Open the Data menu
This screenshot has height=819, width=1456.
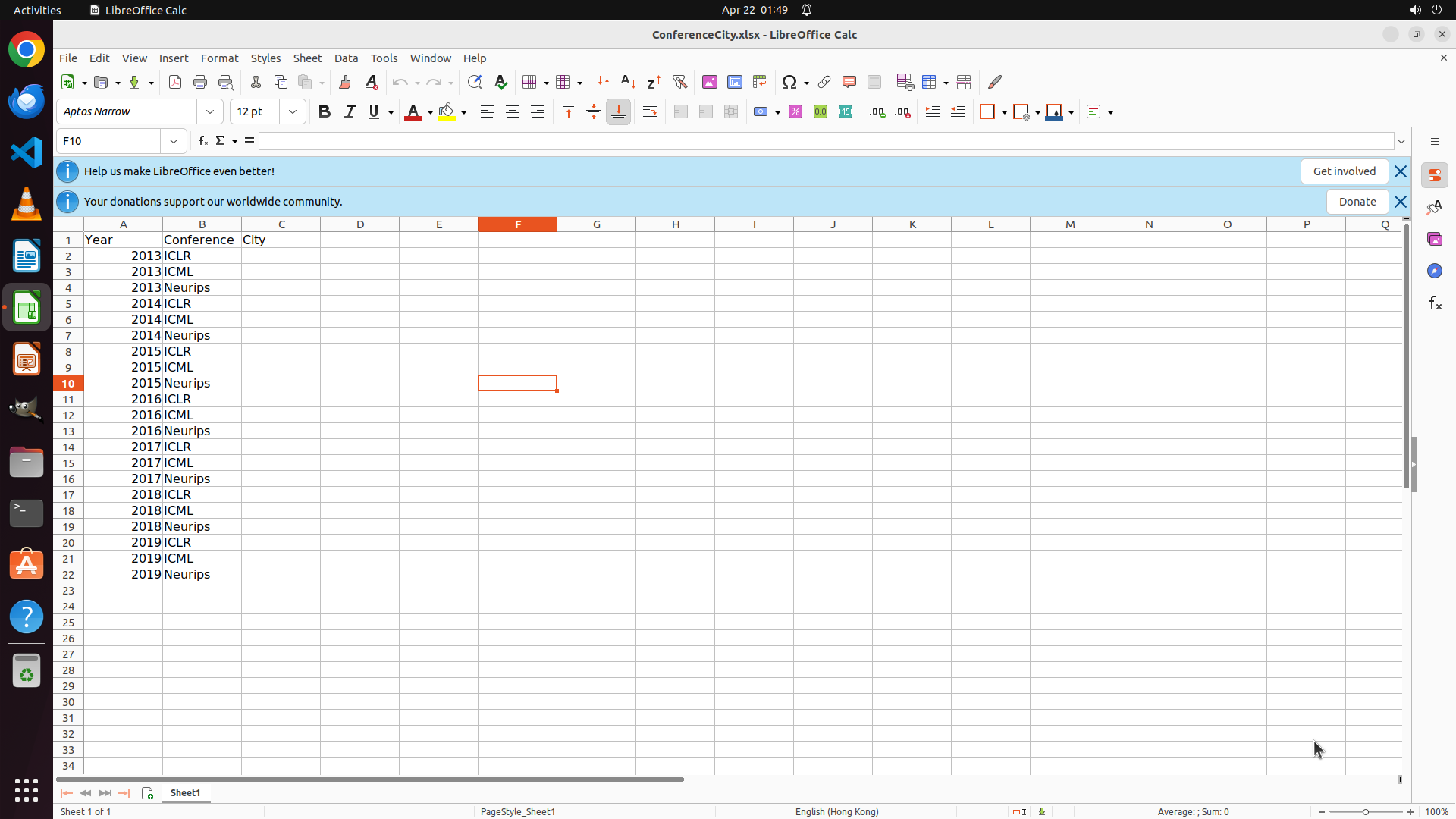[346, 58]
